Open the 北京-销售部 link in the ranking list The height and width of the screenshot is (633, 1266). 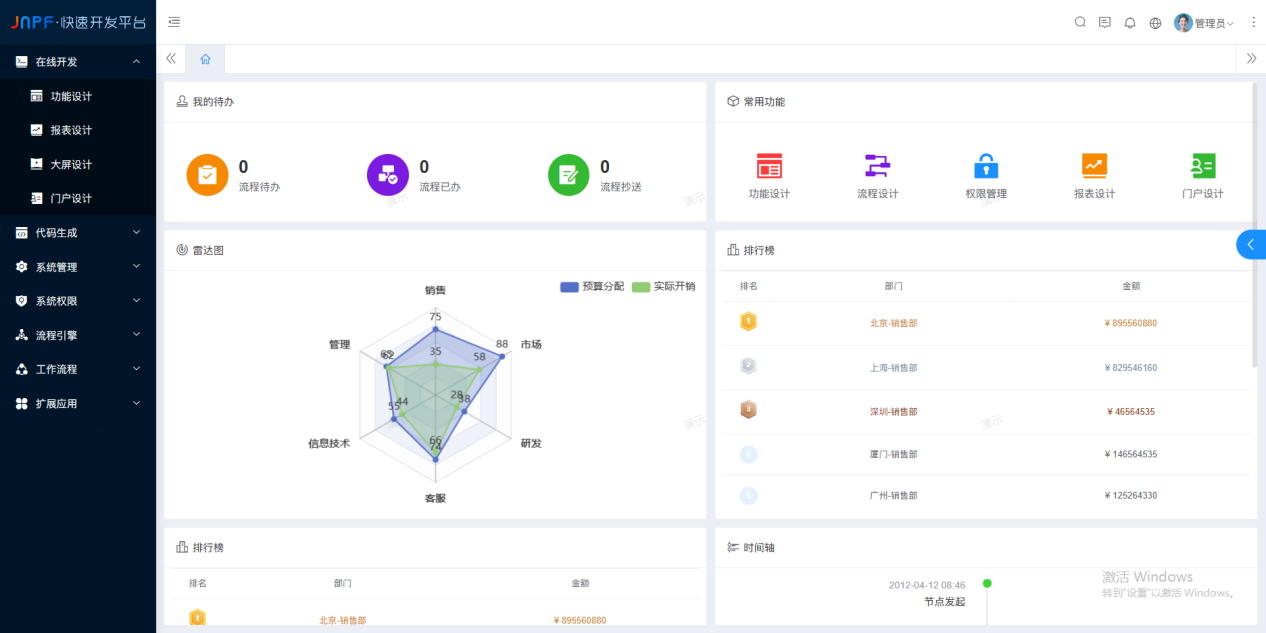pyautogui.click(x=894, y=322)
